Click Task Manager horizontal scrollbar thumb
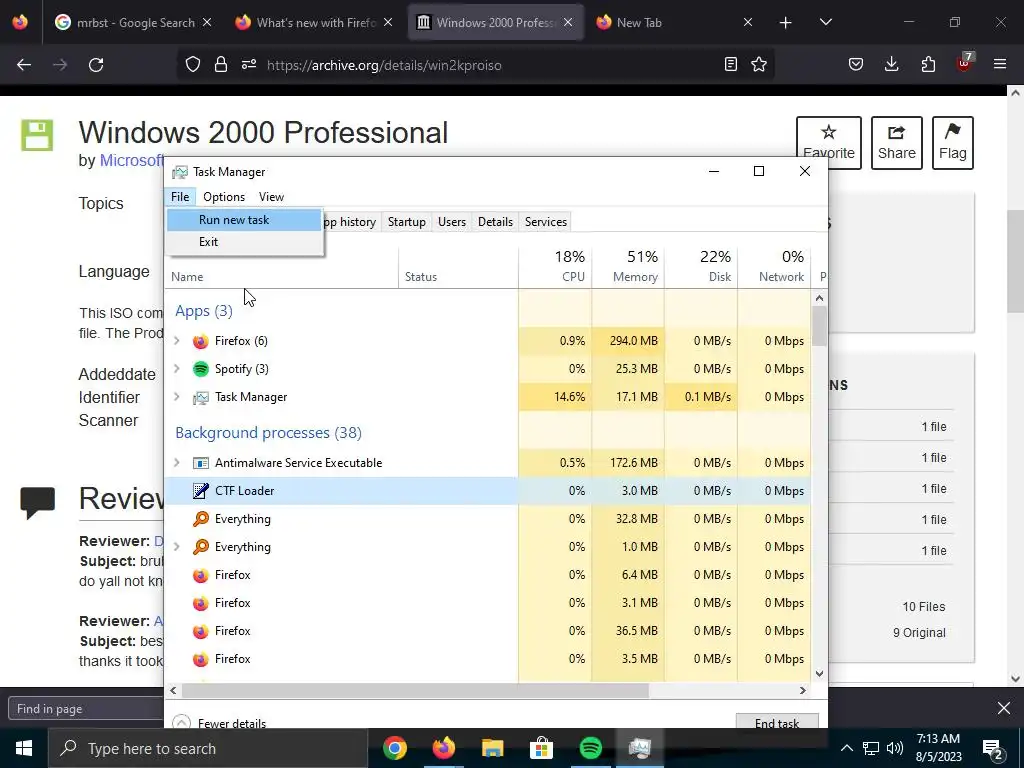Viewport: 1024px width, 768px height. [415, 690]
